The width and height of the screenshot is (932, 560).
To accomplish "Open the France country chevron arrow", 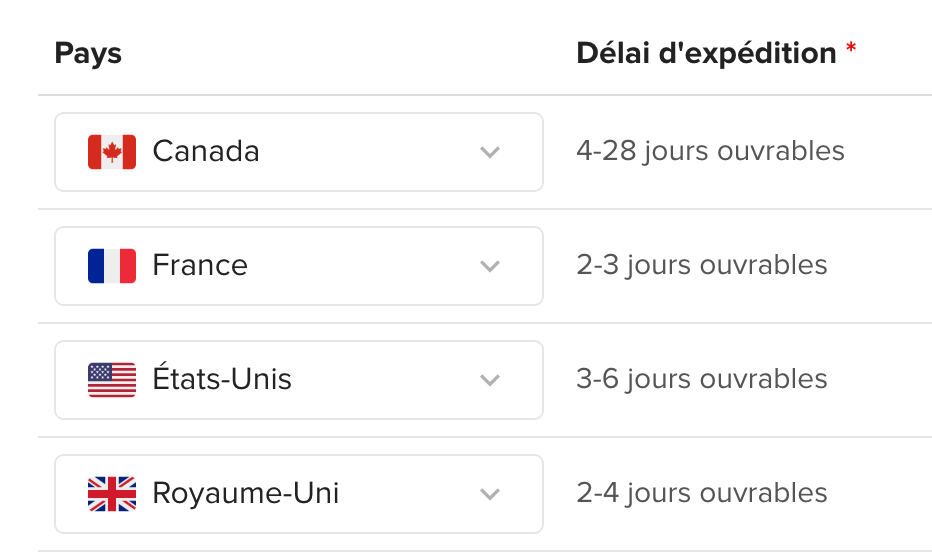I will [489, 266].
